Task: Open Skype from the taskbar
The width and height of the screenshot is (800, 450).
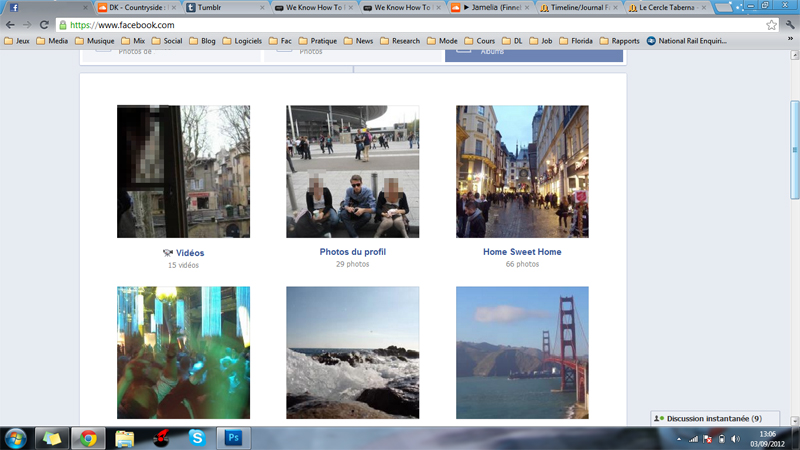Action: 197,438
